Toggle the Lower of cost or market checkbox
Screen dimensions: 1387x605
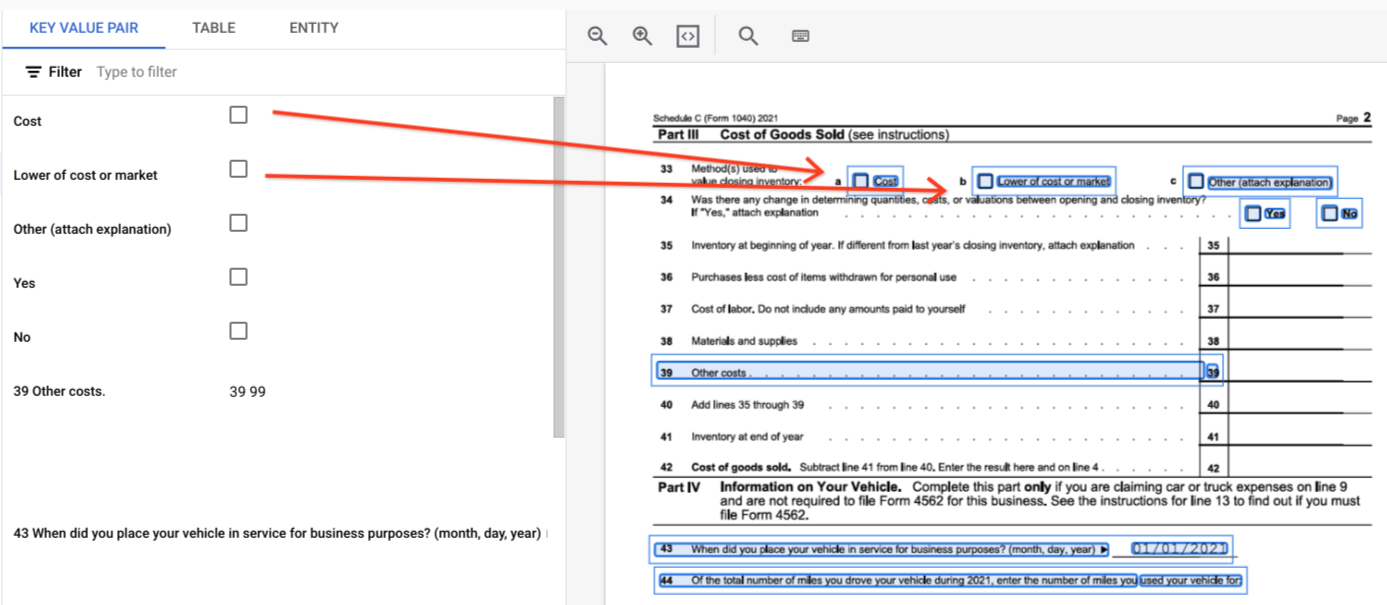[x=238, y=169]
